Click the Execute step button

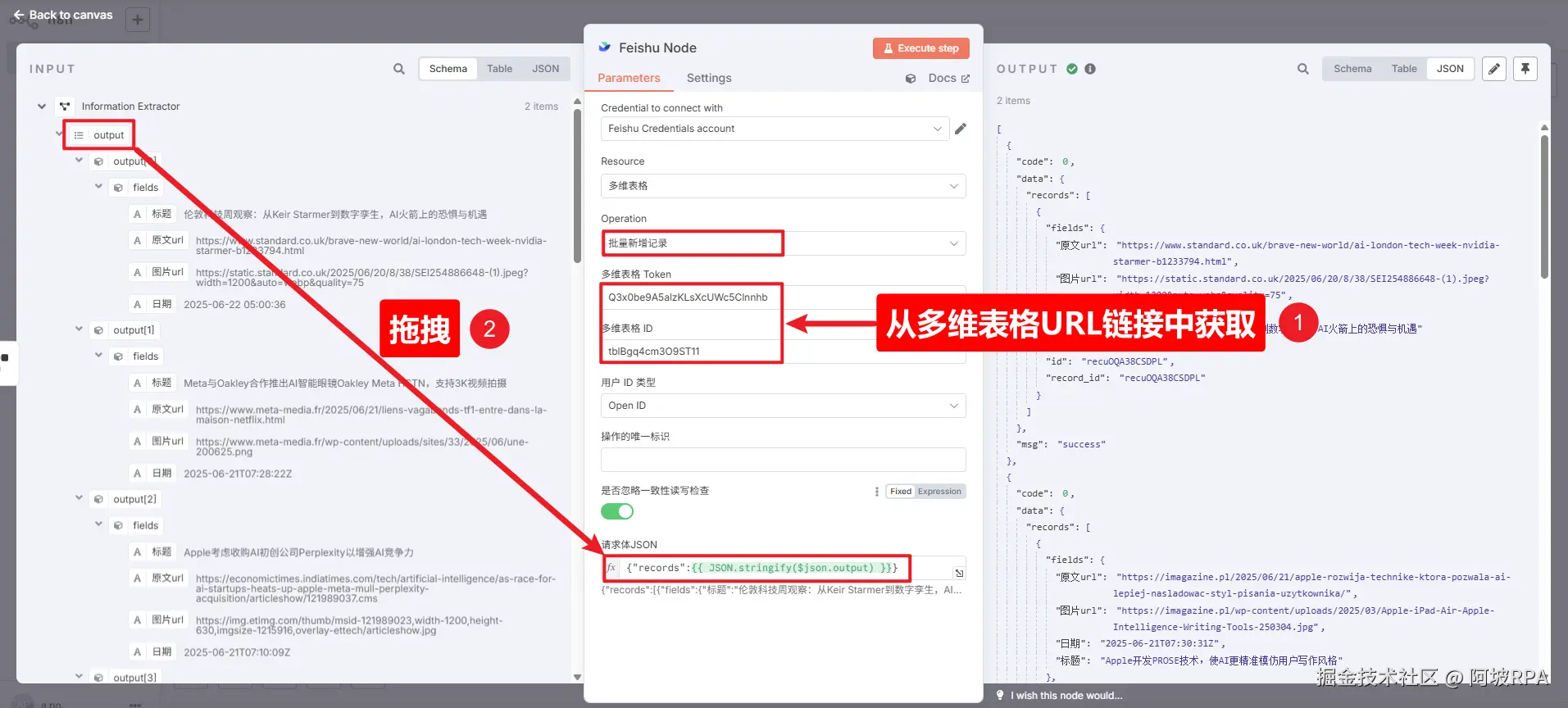921,48
